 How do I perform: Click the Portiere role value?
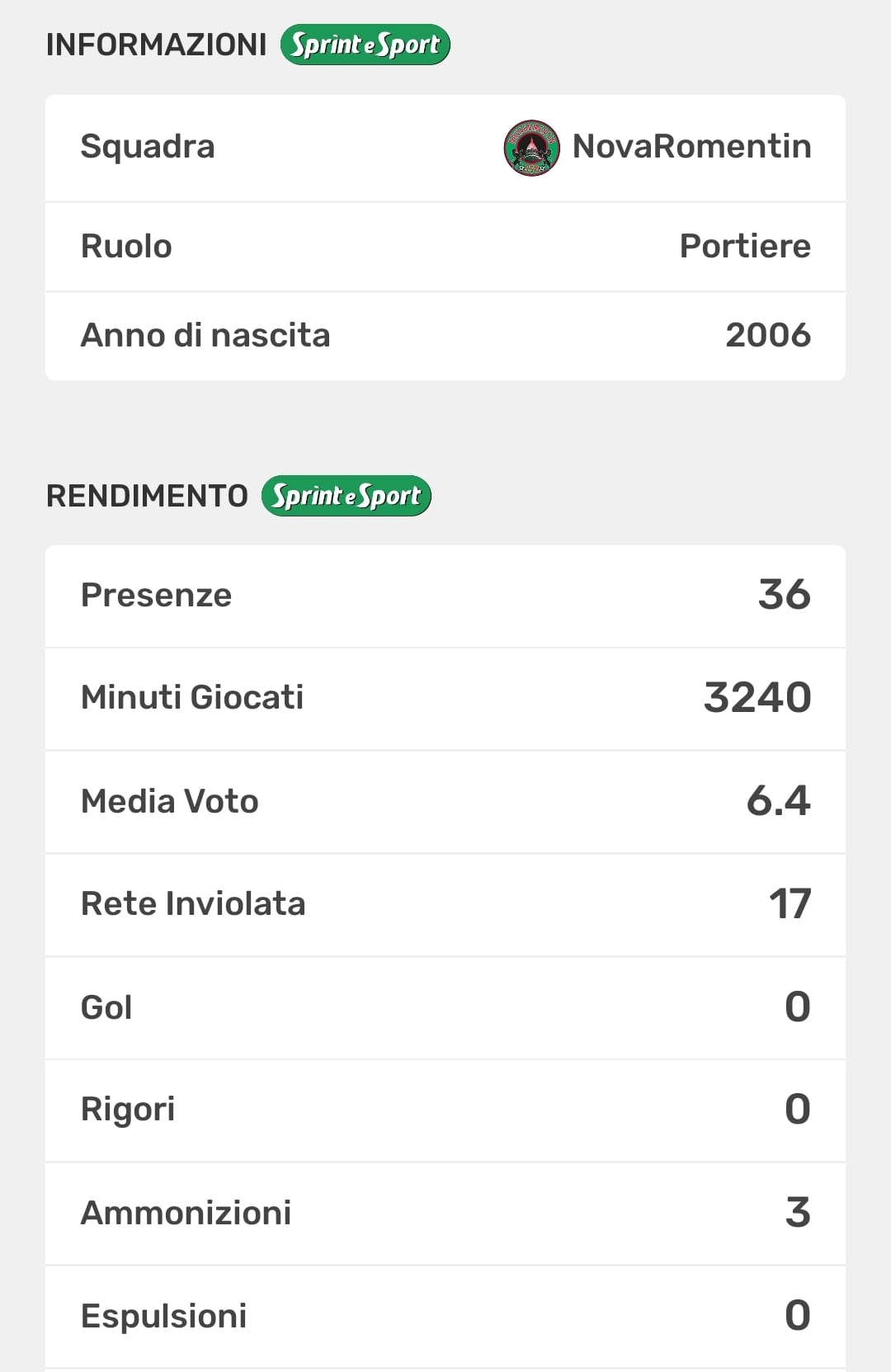tap(744, 246)
